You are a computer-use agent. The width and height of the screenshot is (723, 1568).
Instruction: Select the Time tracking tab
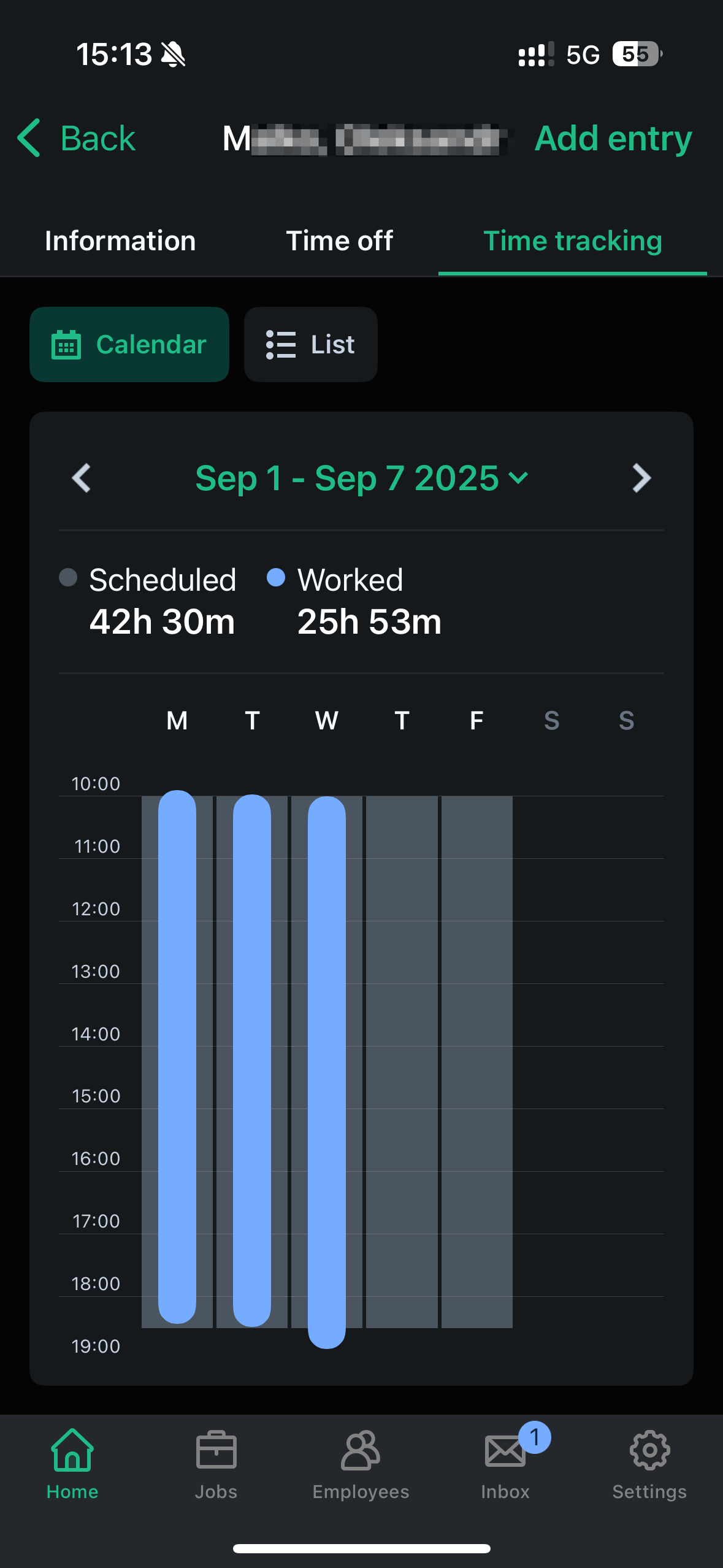[x=572, y=241]
